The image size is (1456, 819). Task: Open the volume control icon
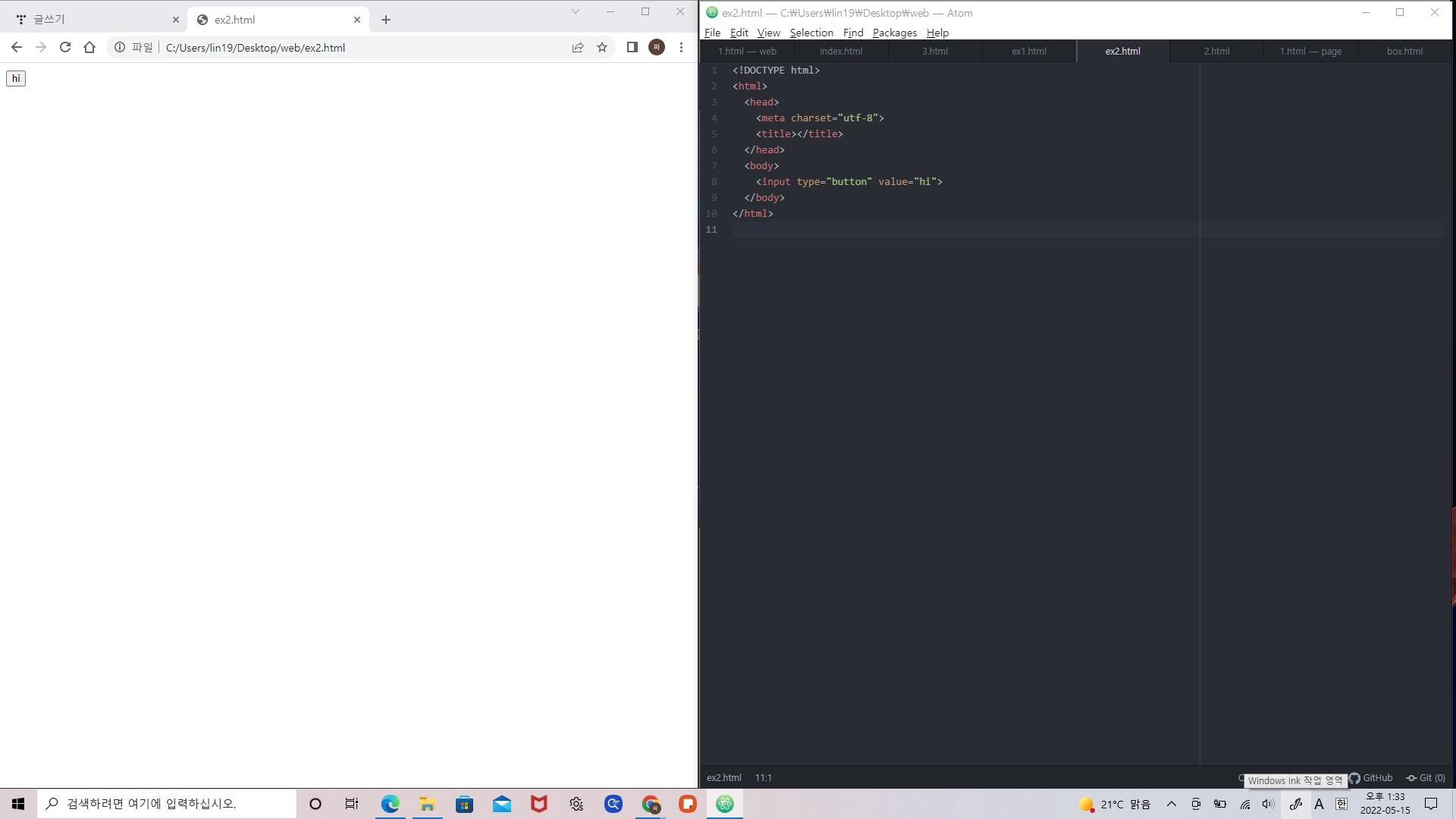pos(1268,804)
